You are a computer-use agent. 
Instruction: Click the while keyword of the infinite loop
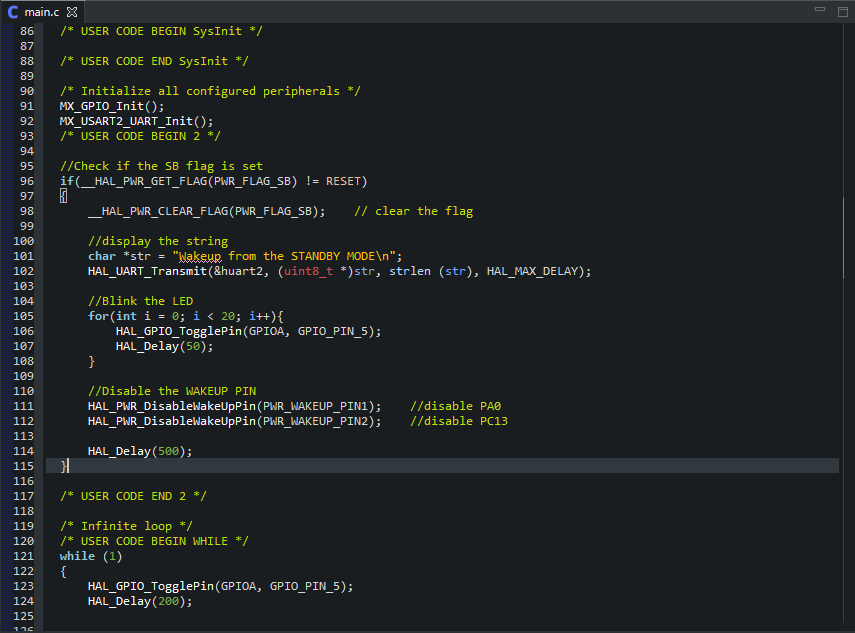pos(77,556)
